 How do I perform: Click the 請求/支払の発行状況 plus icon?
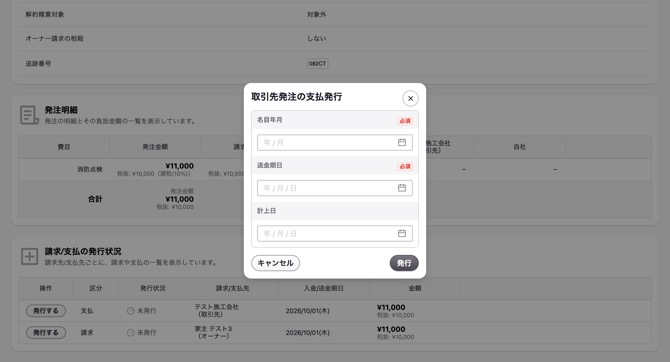[x=29, y=256]
